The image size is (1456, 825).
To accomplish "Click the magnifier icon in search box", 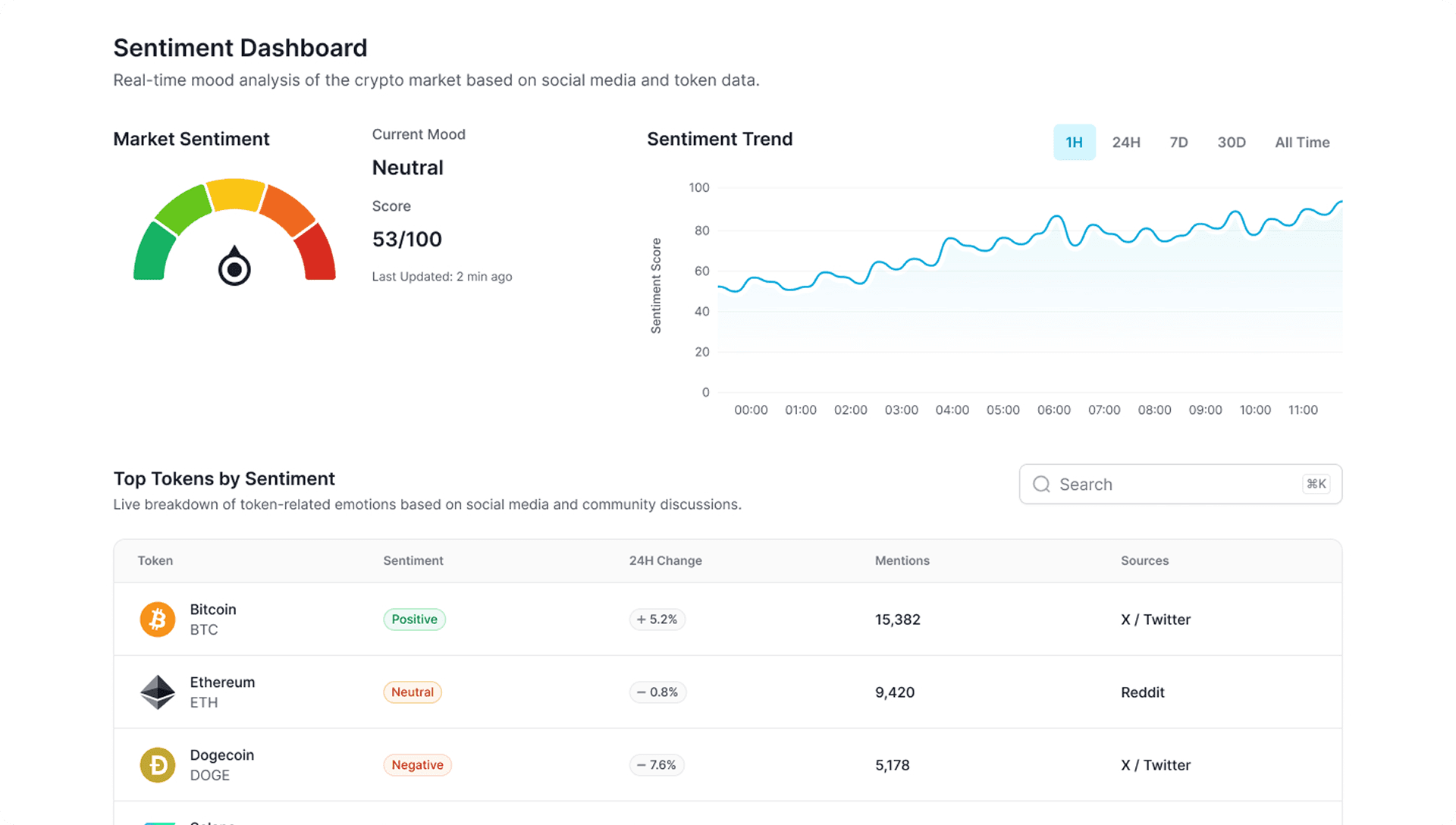I will point(1042,485).
